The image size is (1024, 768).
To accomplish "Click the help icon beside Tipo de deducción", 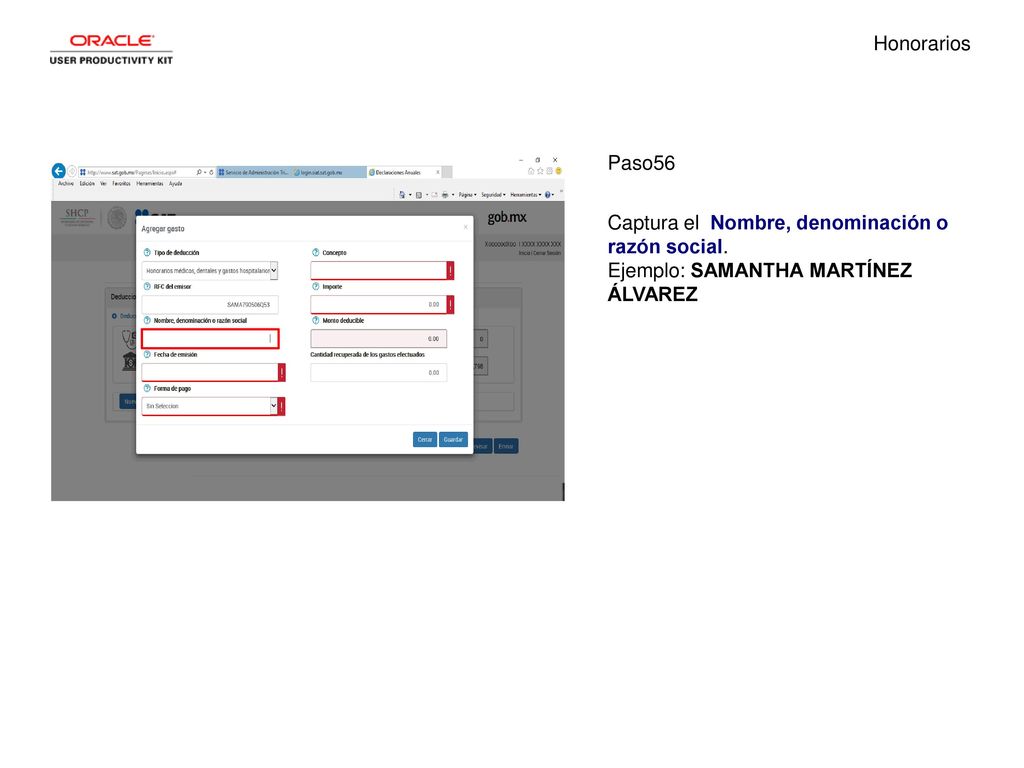I will coord(147,252).
